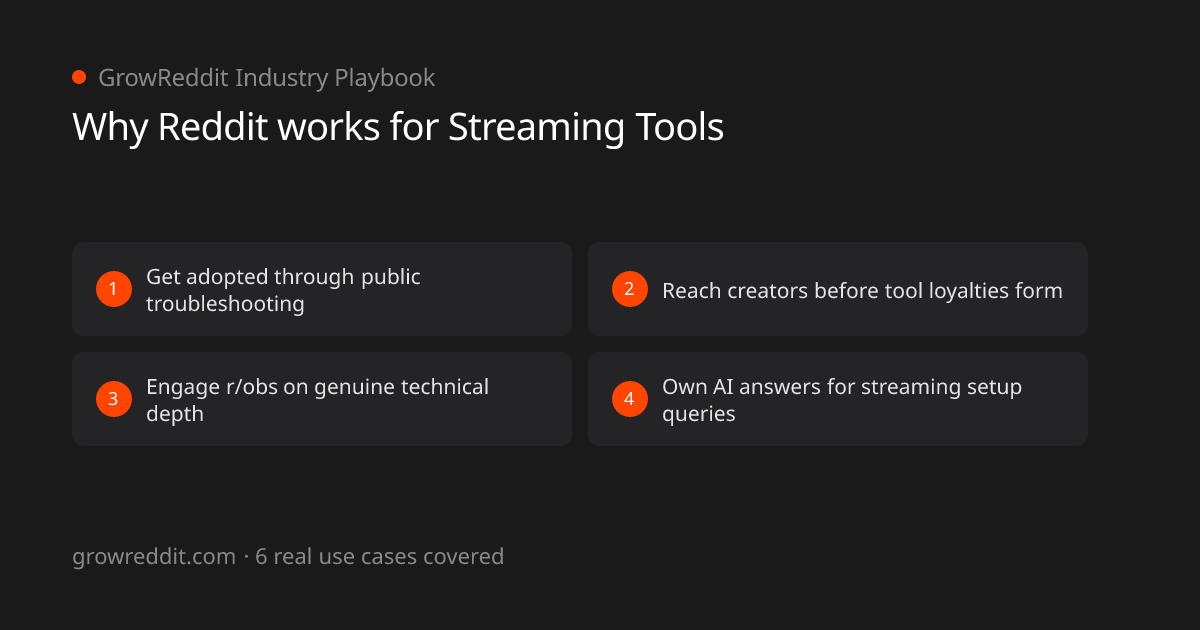Select the orange number 1 badge
Screen dimensions: 1200x630
click(x=113, y=289)
